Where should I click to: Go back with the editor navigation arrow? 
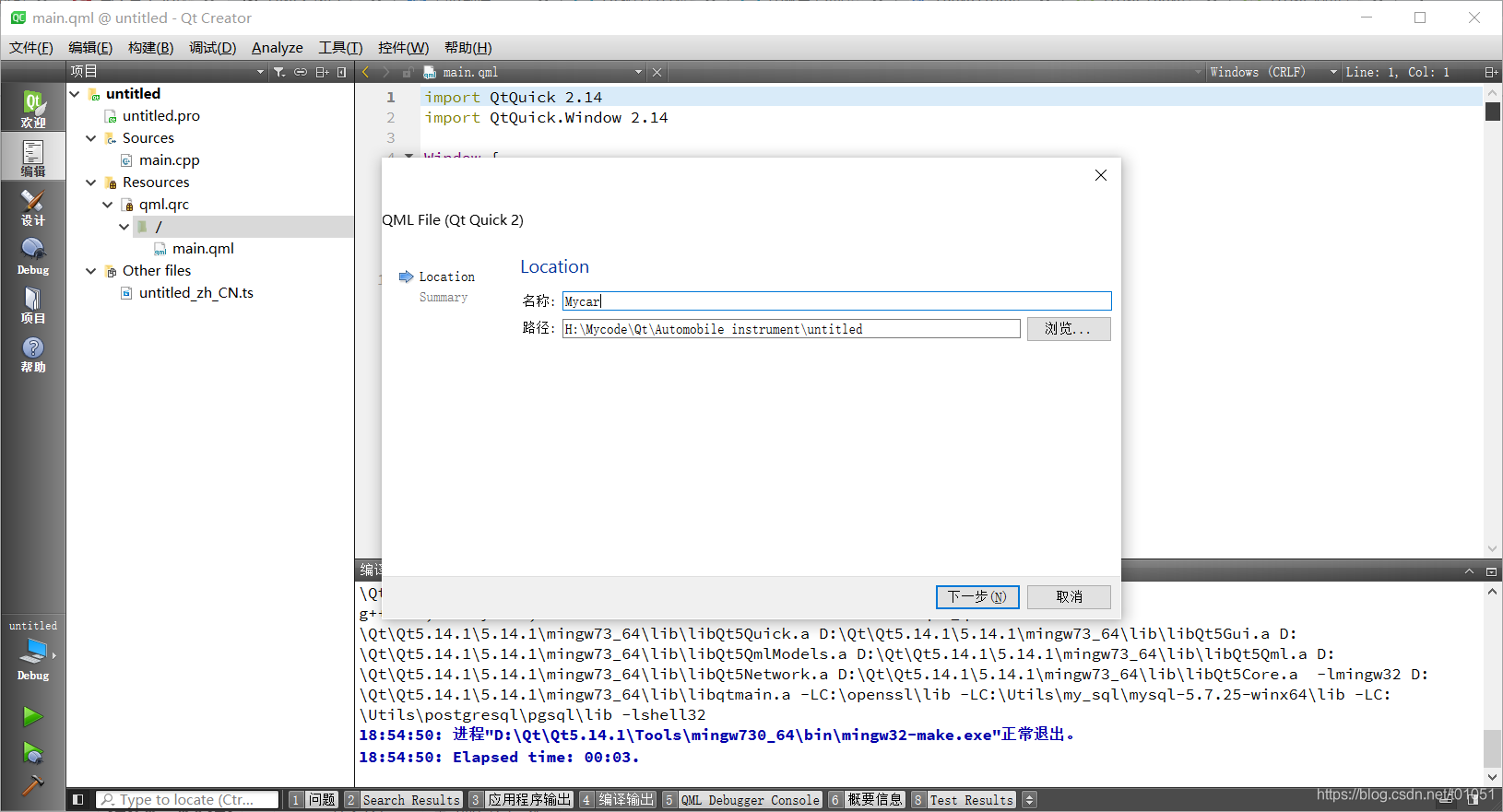coord(366,72)
